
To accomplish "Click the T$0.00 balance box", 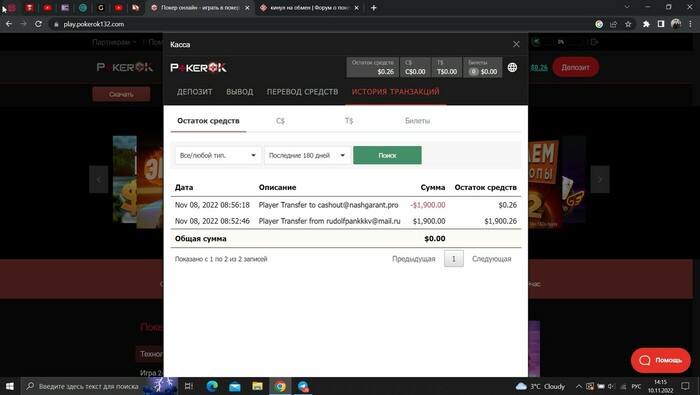I will point(447,67).
